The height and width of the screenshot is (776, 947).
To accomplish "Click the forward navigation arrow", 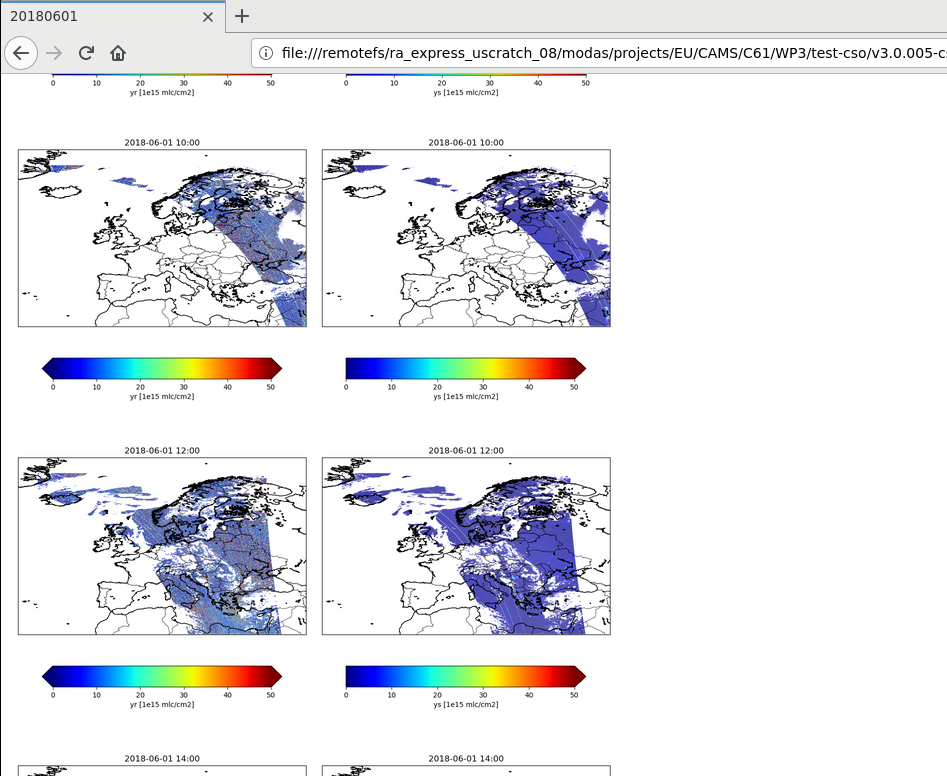I will point(54,53).
